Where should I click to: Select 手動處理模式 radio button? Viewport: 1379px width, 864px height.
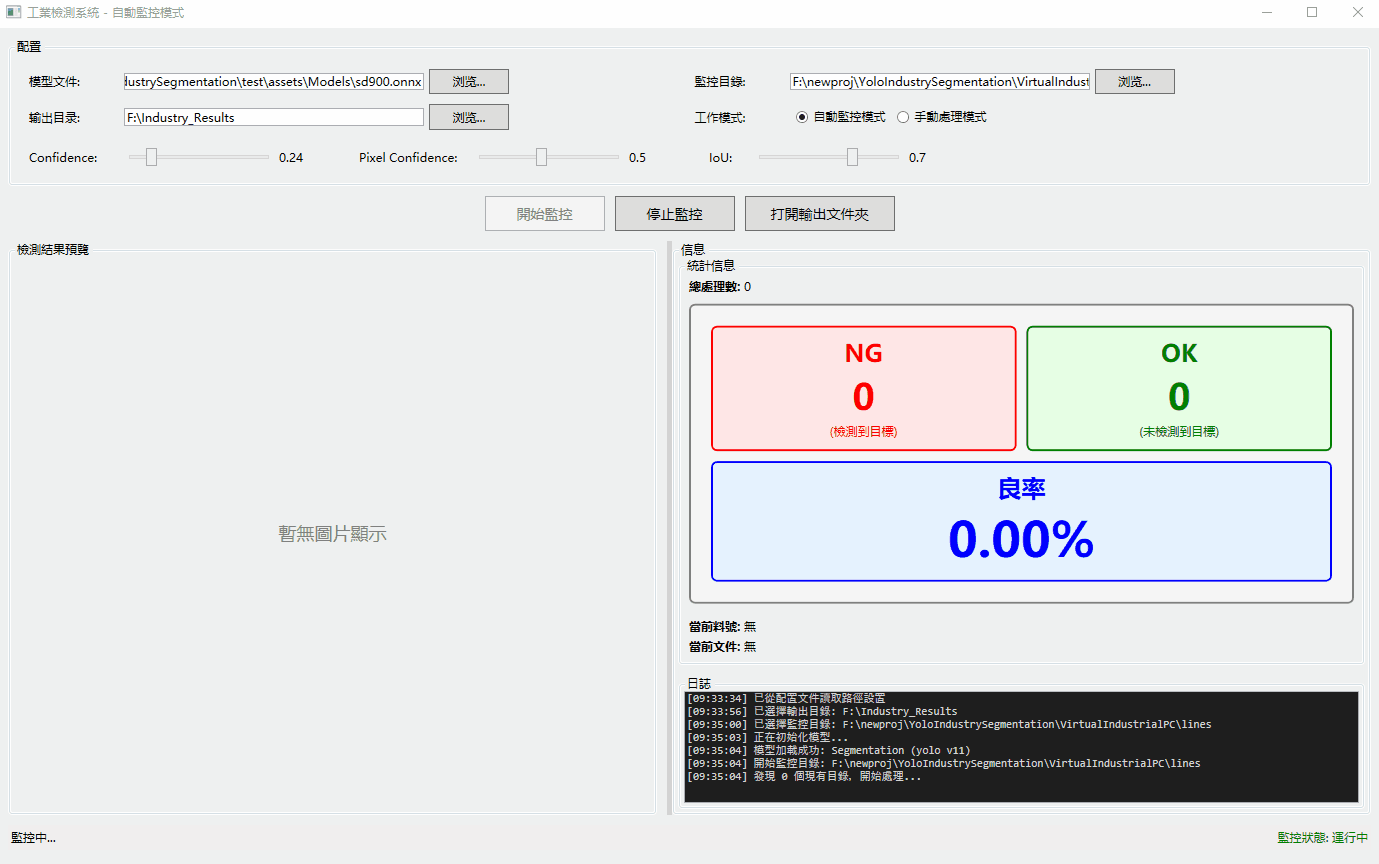942,117
